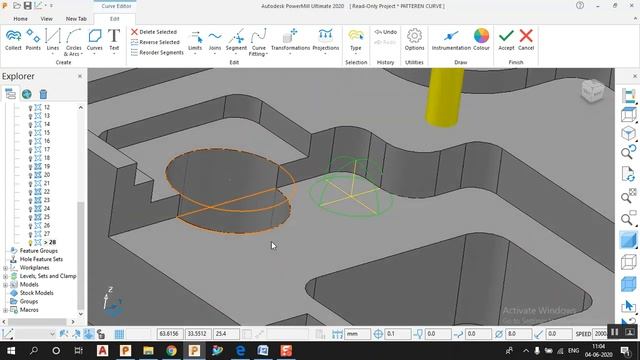Select Stock Models in Explorer
The image size is (640, 360).
pos(36,293)
